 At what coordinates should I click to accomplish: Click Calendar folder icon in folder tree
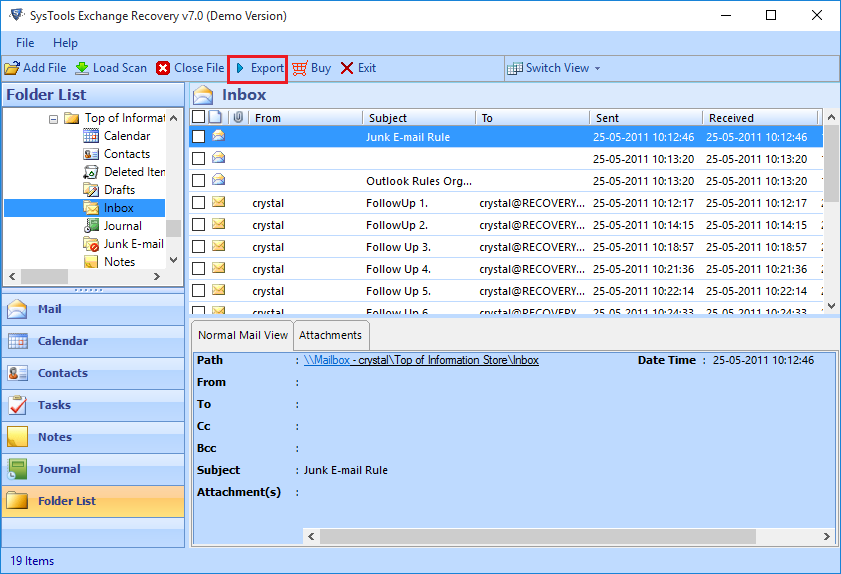[91, 136]
